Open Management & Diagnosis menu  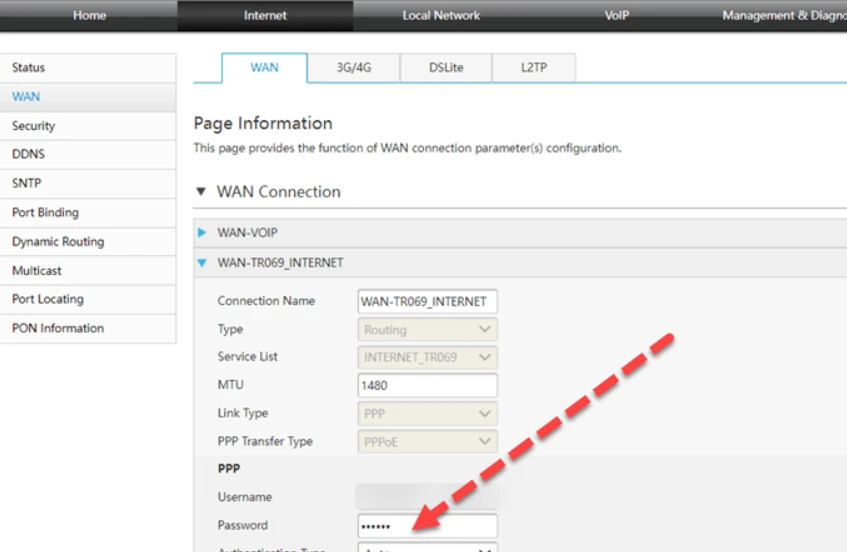tap(784, 15)
